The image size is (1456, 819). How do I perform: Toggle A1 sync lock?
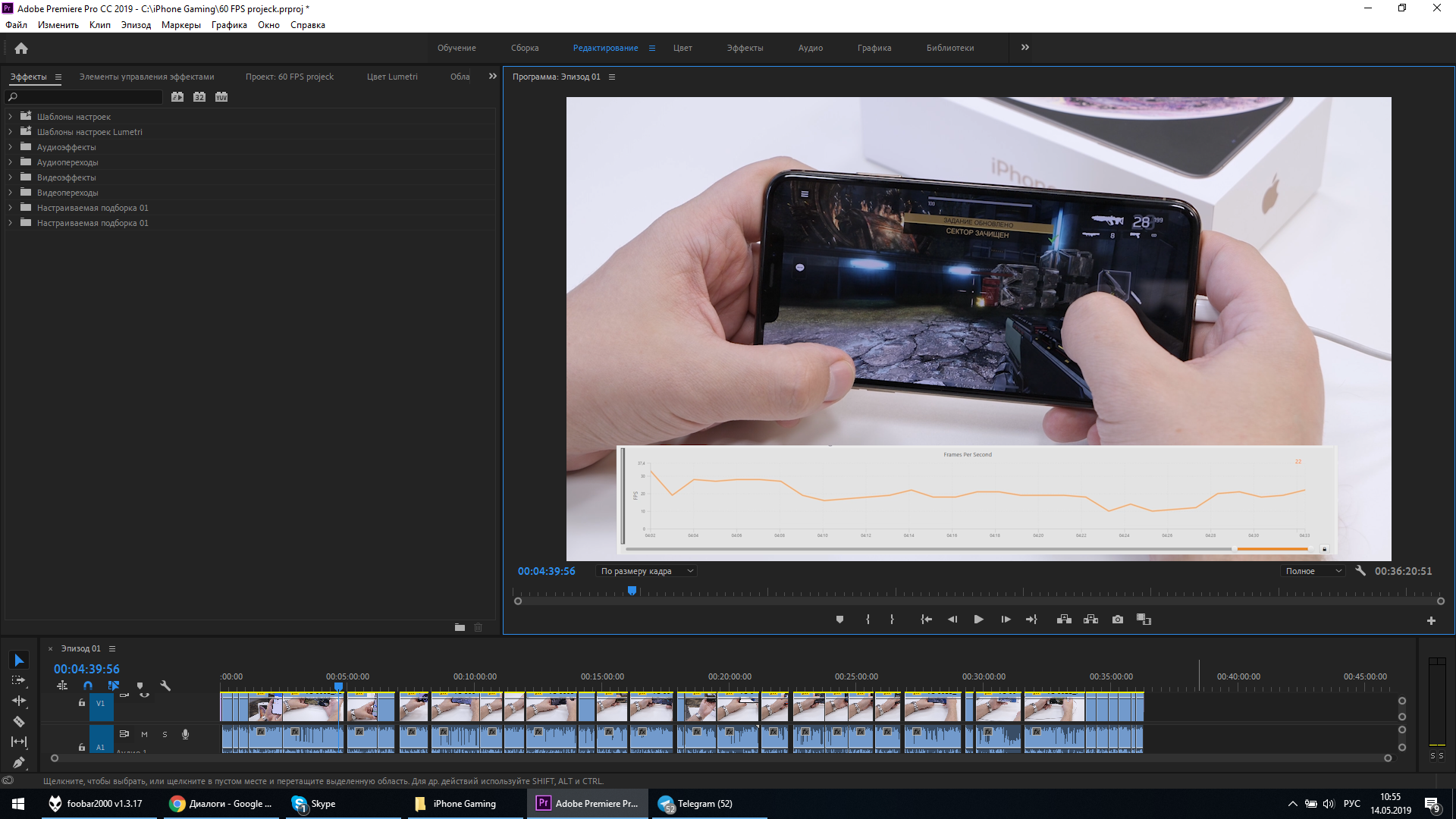click(124, 734)
